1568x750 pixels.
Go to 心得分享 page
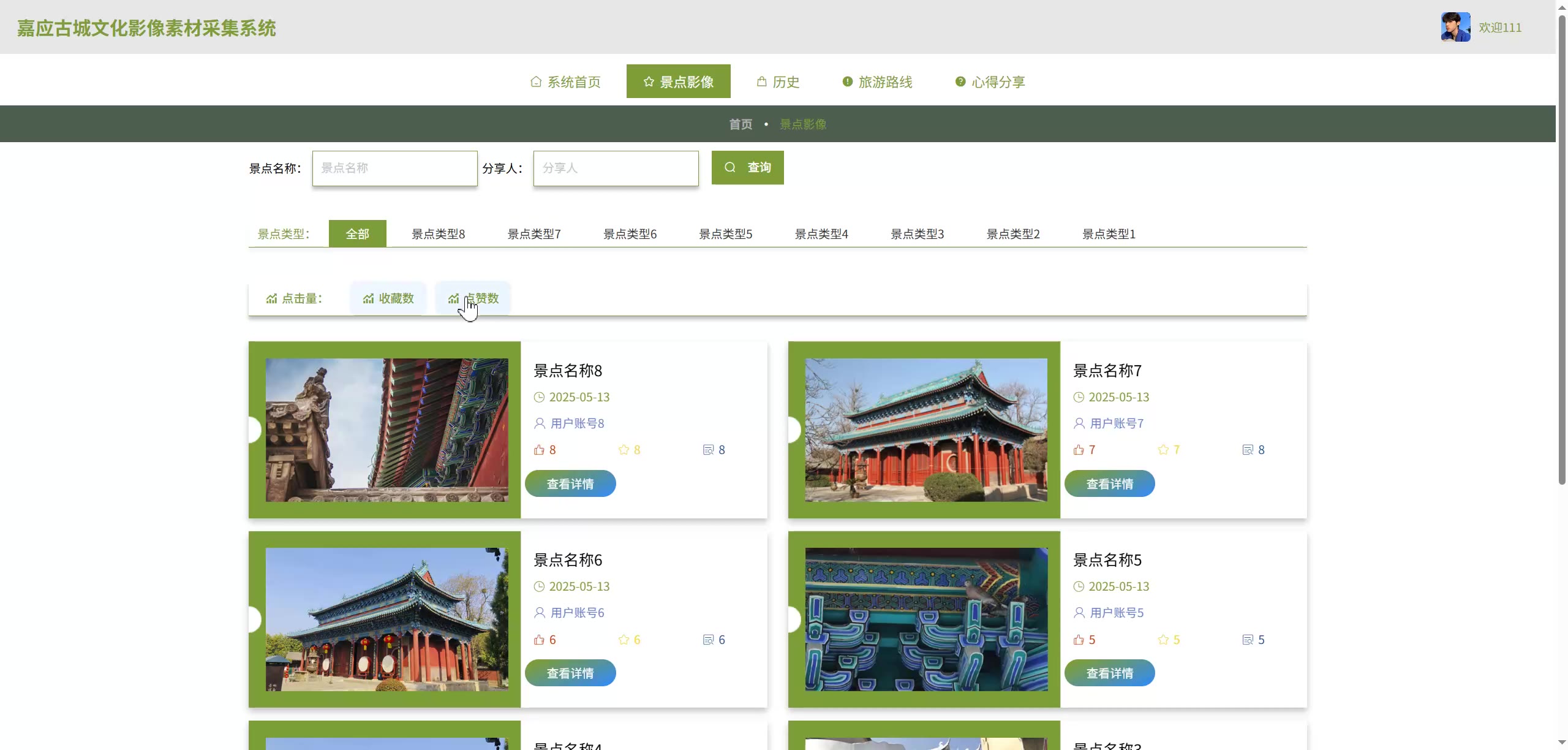[990, 81]
